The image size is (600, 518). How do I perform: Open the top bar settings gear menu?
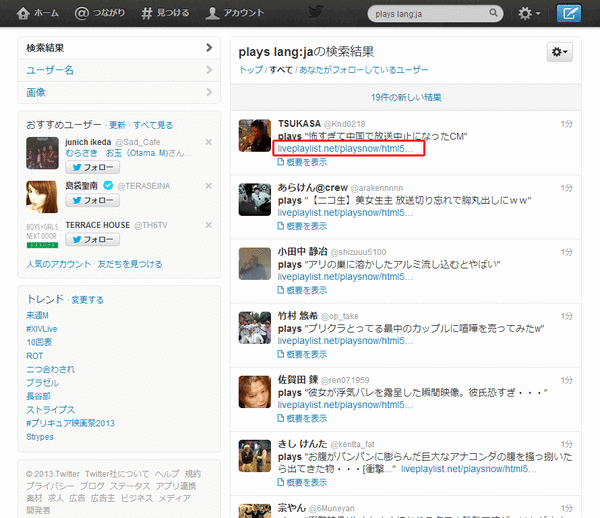point(529,13)
